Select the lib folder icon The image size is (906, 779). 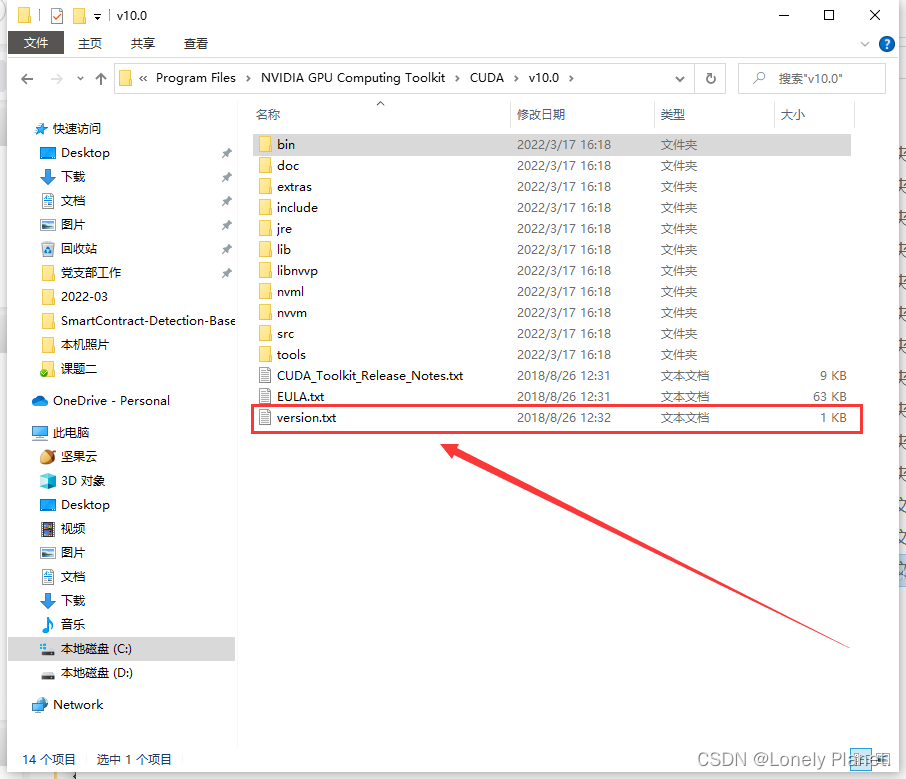coord(265,250)
